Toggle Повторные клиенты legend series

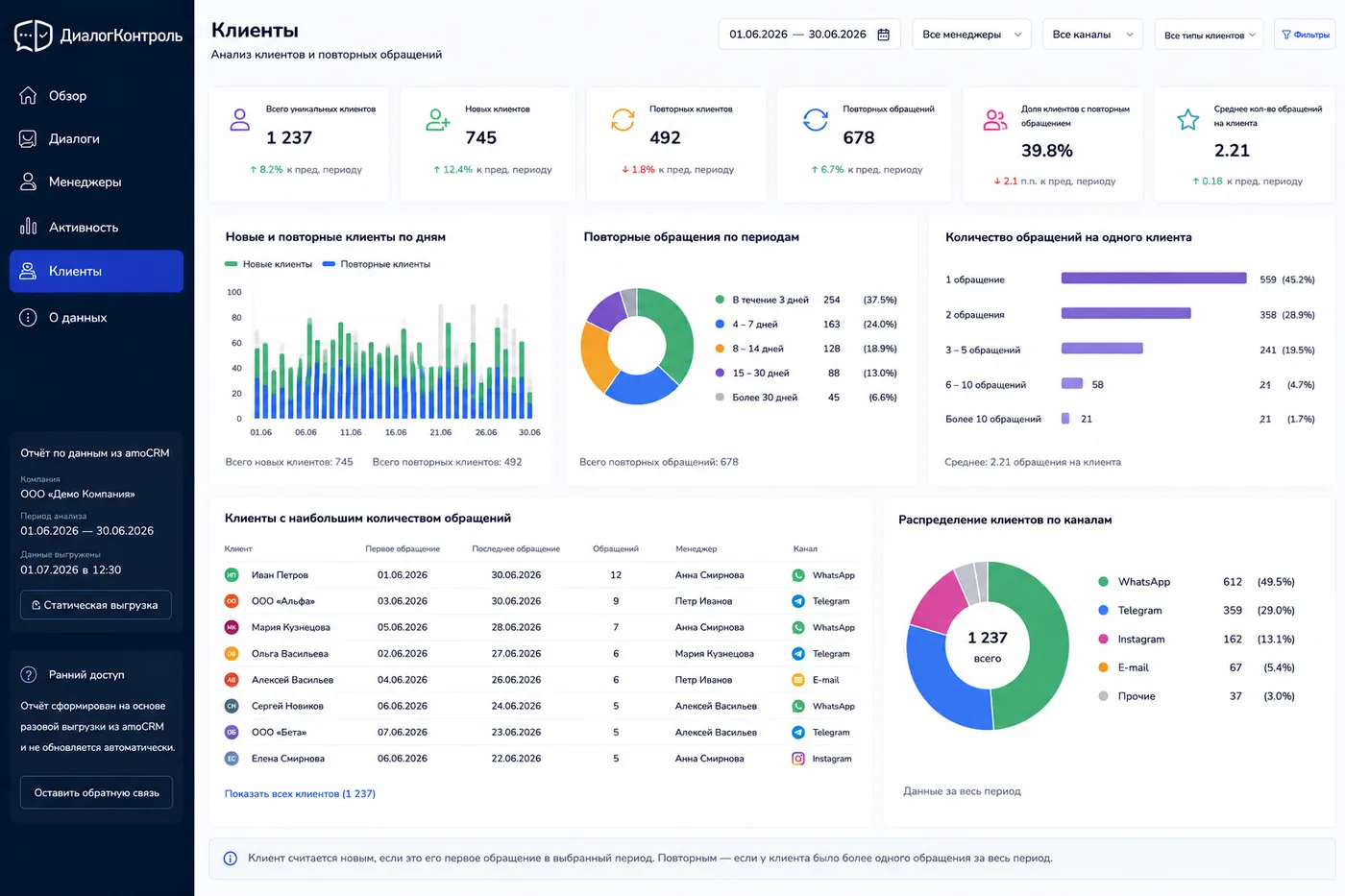pyautogui.click(x=377, y=264)
